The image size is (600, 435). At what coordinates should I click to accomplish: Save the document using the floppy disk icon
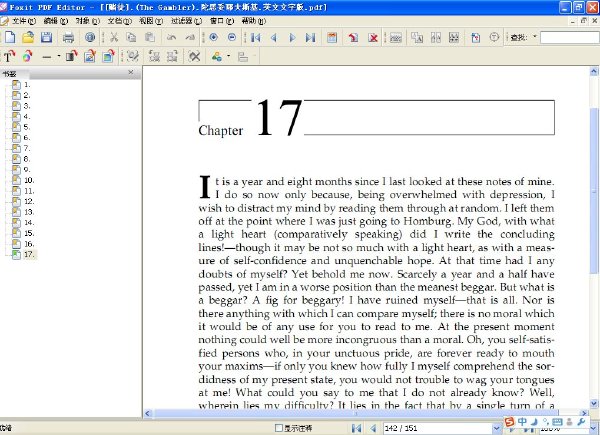46,37
